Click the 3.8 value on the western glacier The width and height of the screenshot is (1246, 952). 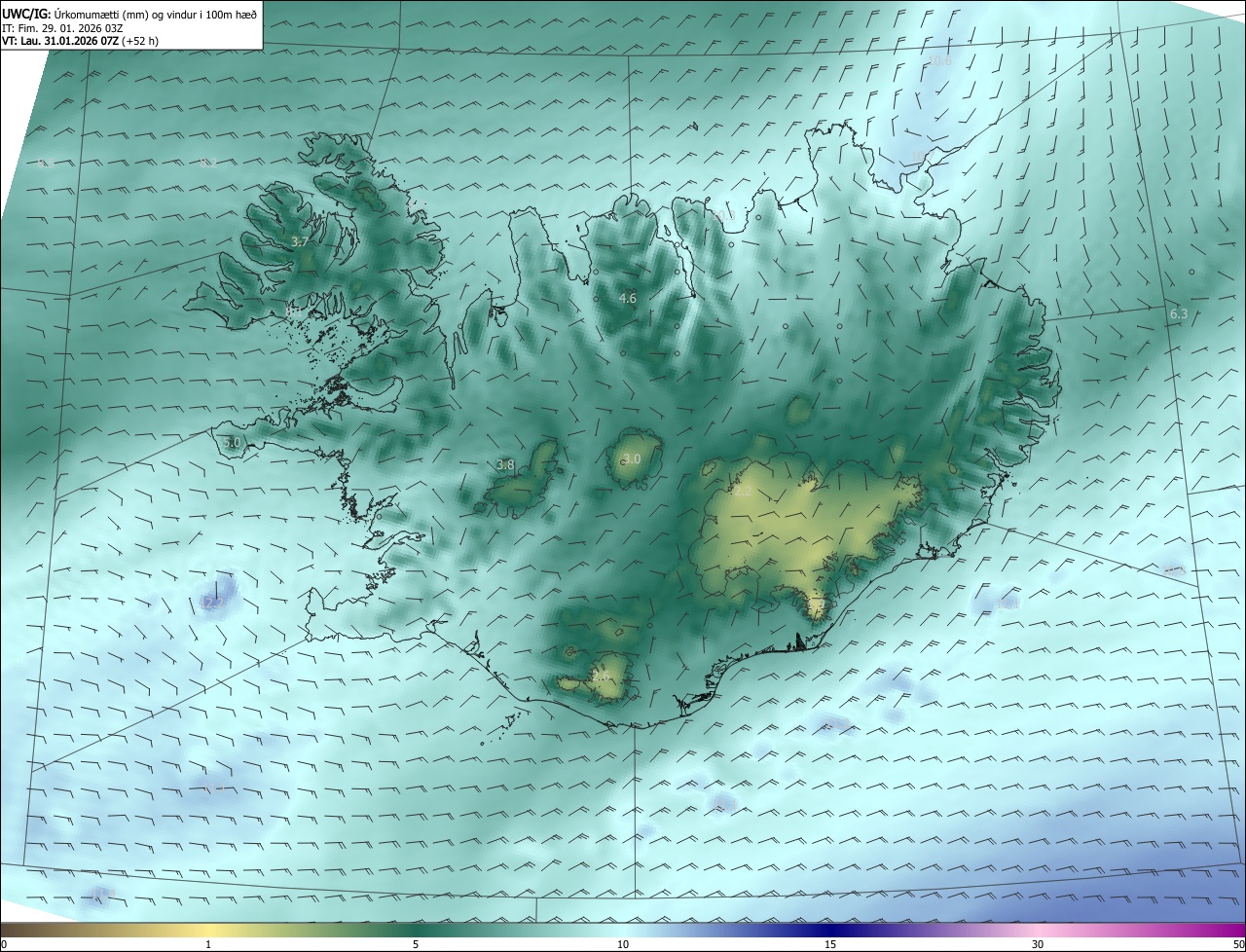505,465
